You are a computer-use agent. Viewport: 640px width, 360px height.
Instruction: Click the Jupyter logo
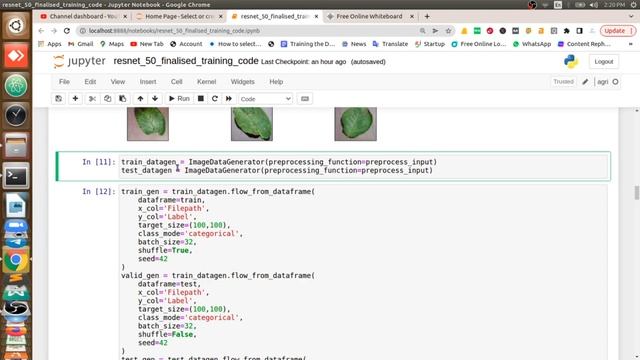(x=80, y=61)
